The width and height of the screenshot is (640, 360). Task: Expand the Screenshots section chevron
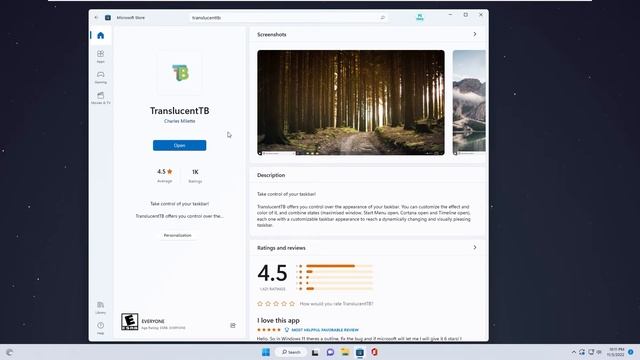[x=475, y=34]
